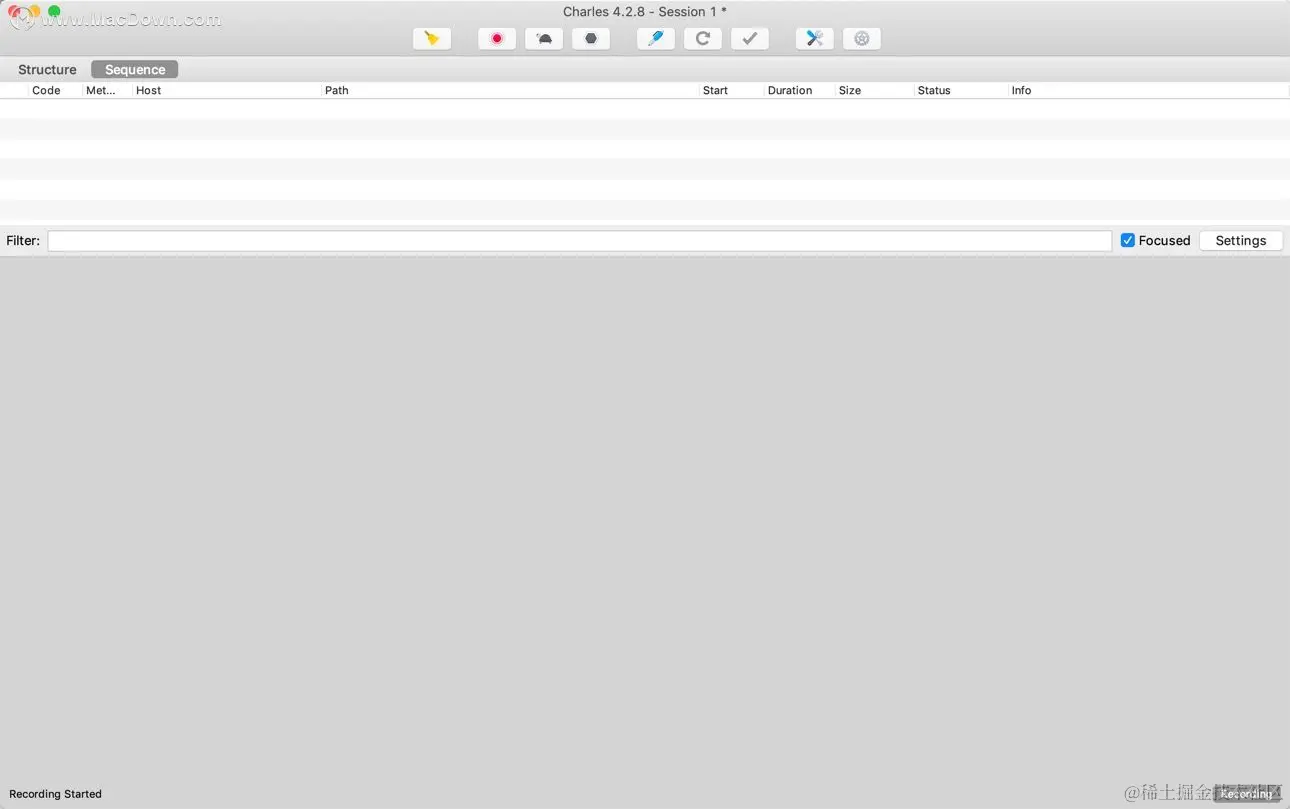Screen dimensions: 1290x809
Task: Validate selected request with the checkmark icon
Action: 750,38
